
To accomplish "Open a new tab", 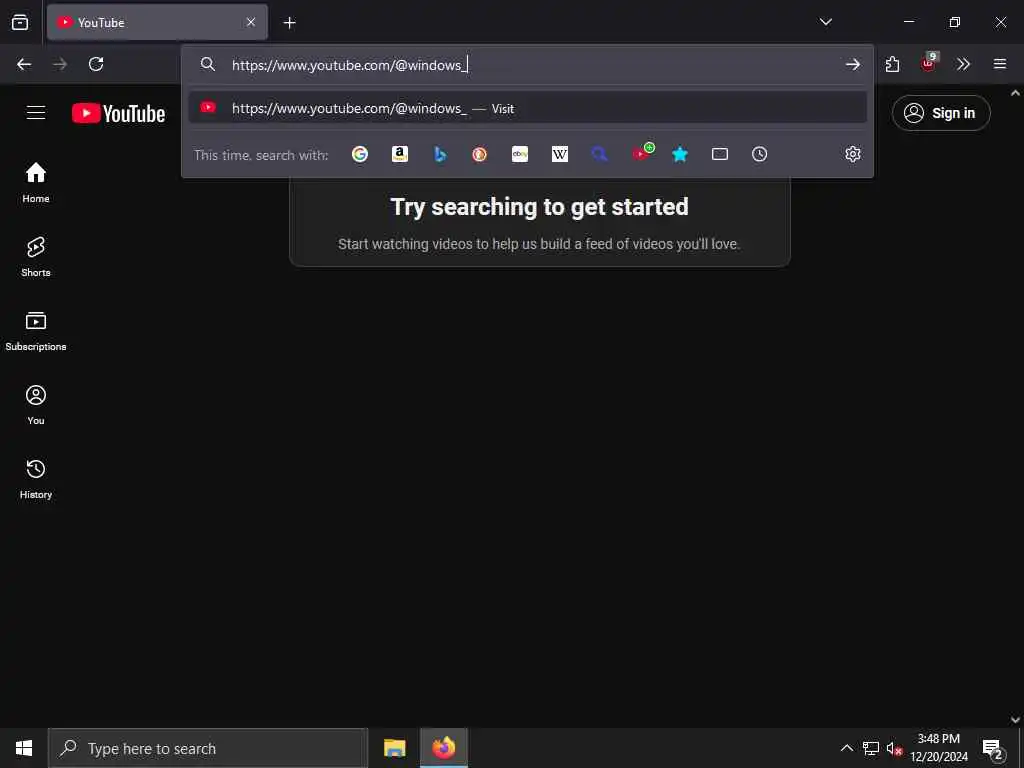I will click(x=289, y=23).
